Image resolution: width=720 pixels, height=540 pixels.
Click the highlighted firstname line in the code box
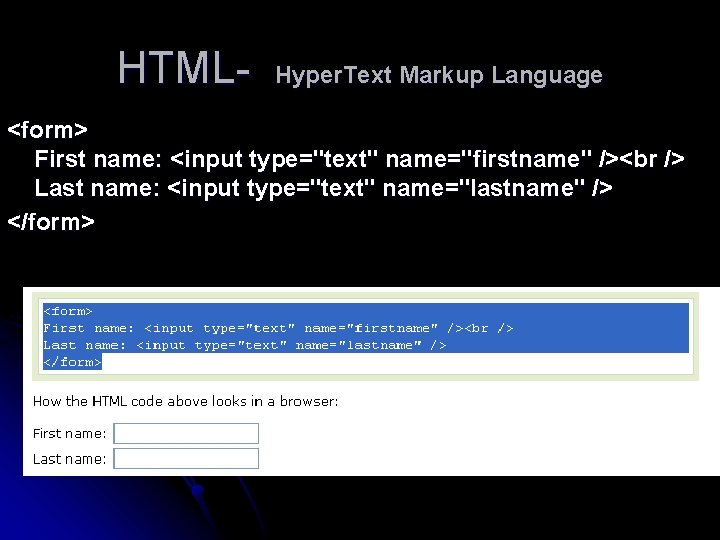pos(278,328)
